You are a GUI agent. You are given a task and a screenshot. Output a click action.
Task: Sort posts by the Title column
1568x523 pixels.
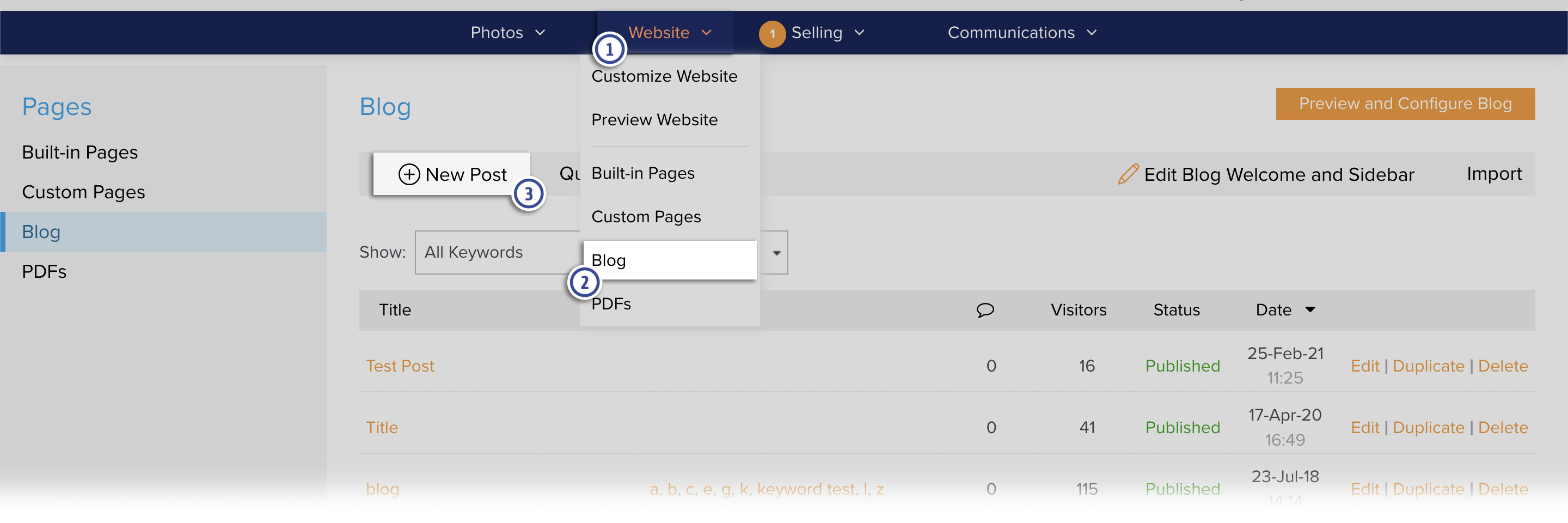(395, 310)
